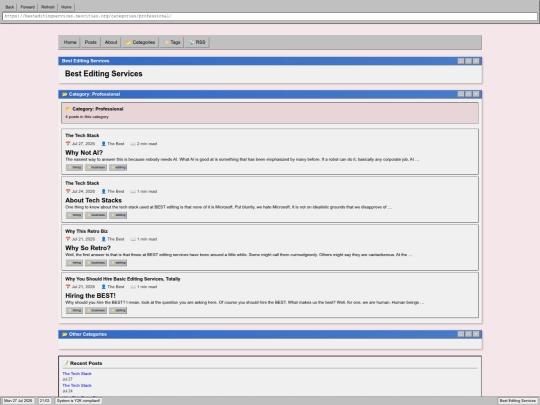
Task: Click calendar icon in 'Why This Retro Biz' card
Action: click(68, 239)
